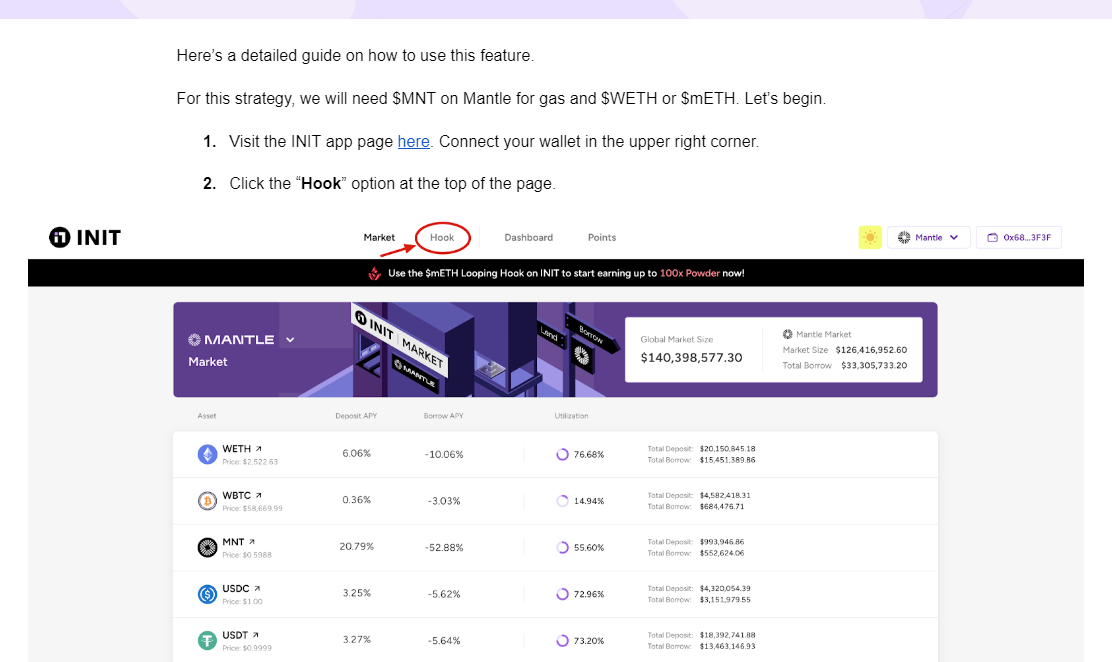Click the MNT token icon
The height and width of the screenshot is (662, 1112).
[x=207, y=548]
